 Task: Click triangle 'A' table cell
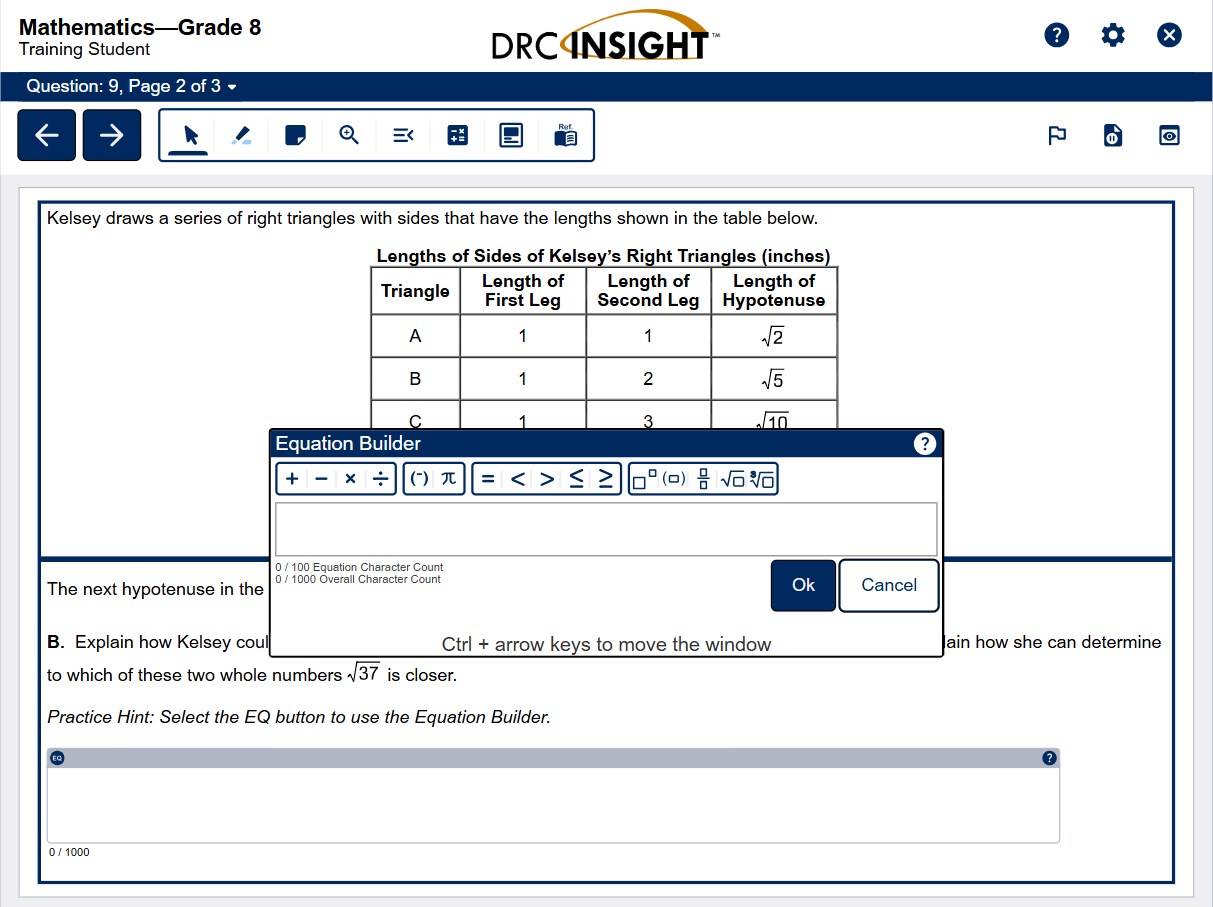(415, 336)
